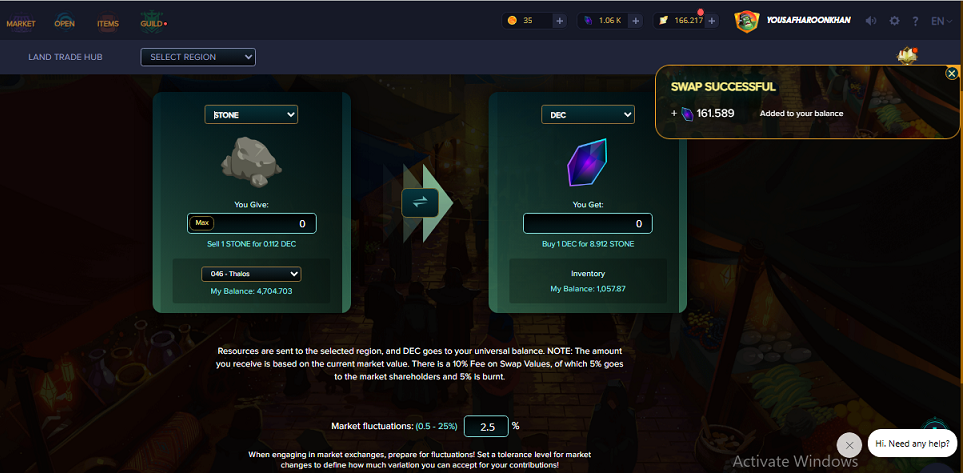Image resolution: width=963 pixels, height=473 pixels.
Task: Click the swap direction arrows icon
Action: tap(419, 203)
